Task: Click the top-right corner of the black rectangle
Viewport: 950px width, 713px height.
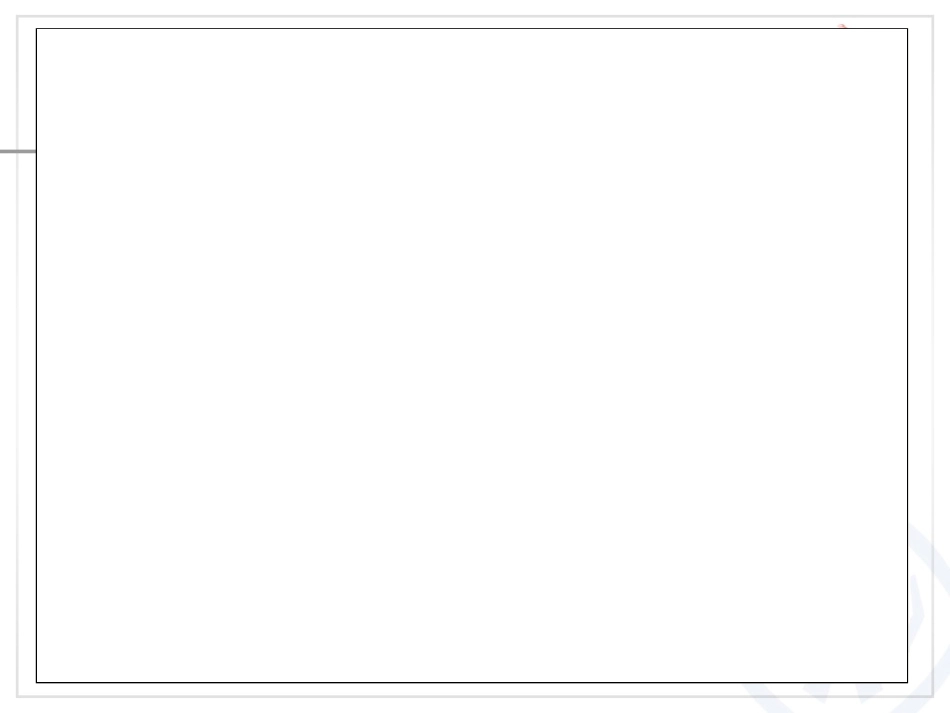Action: tap(908, 28)
